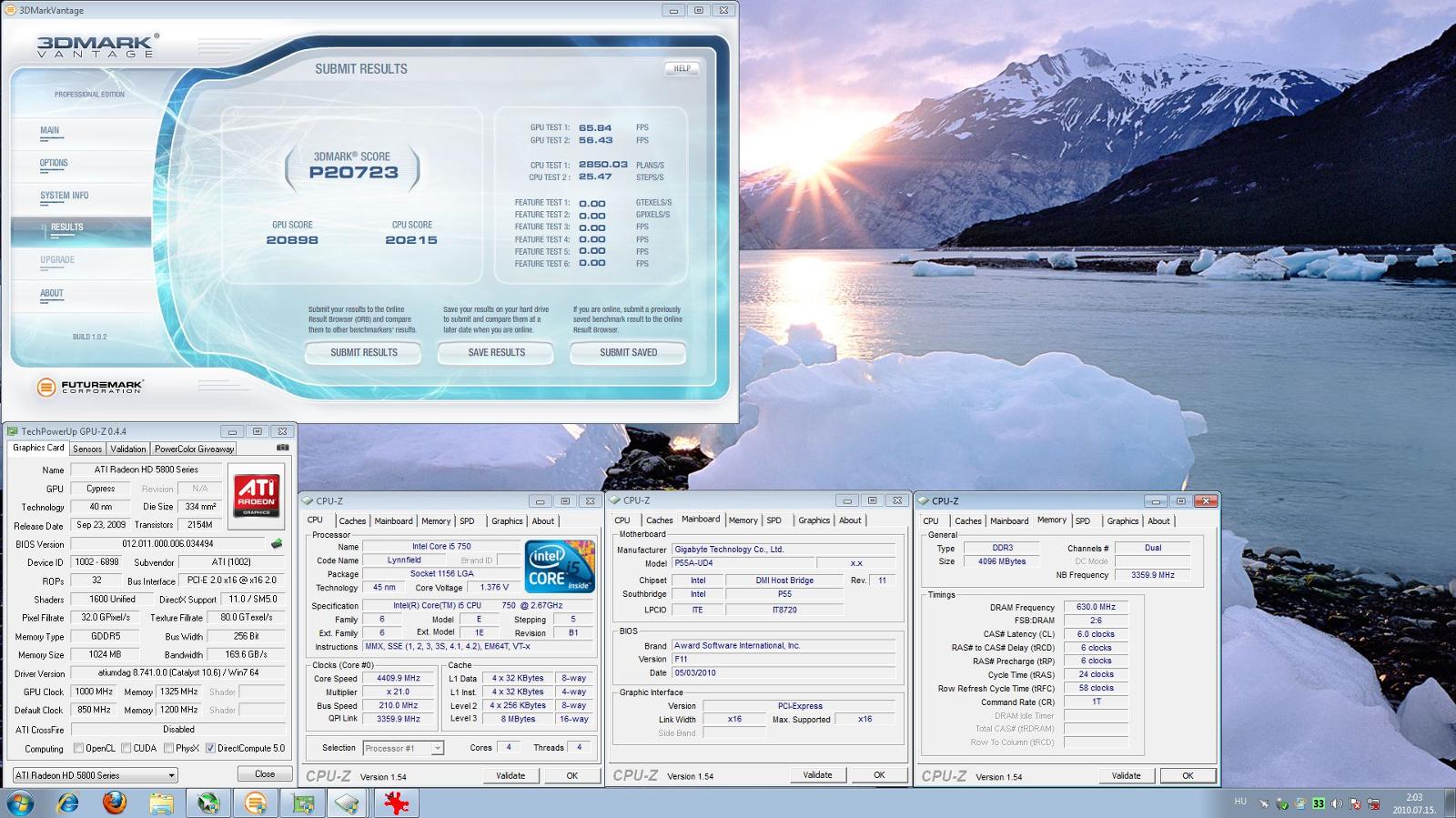Screen dimensions: 1456x818
Task: Open the ATI Radeon HD 5800 Series dropdown
Action: coord(96,775)
